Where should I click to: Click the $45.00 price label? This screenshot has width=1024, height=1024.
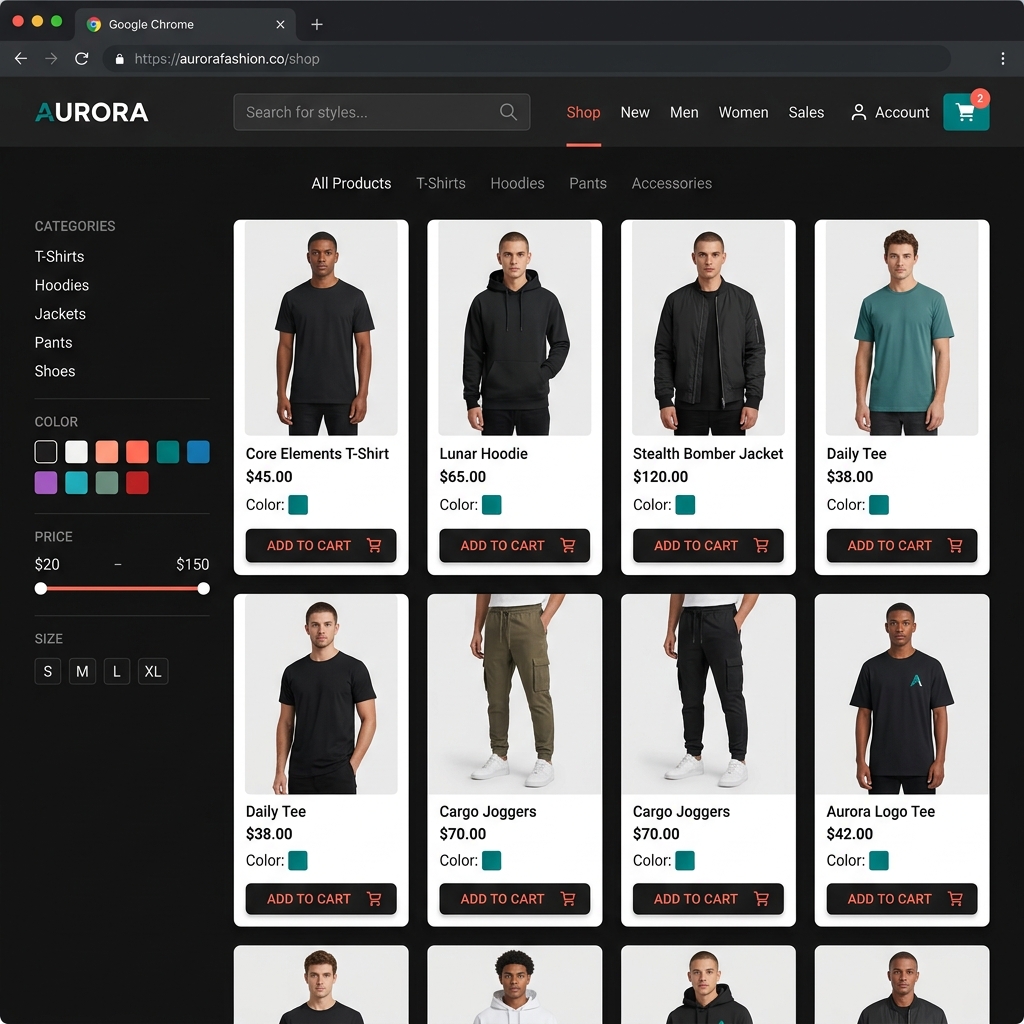click(269, 477)
